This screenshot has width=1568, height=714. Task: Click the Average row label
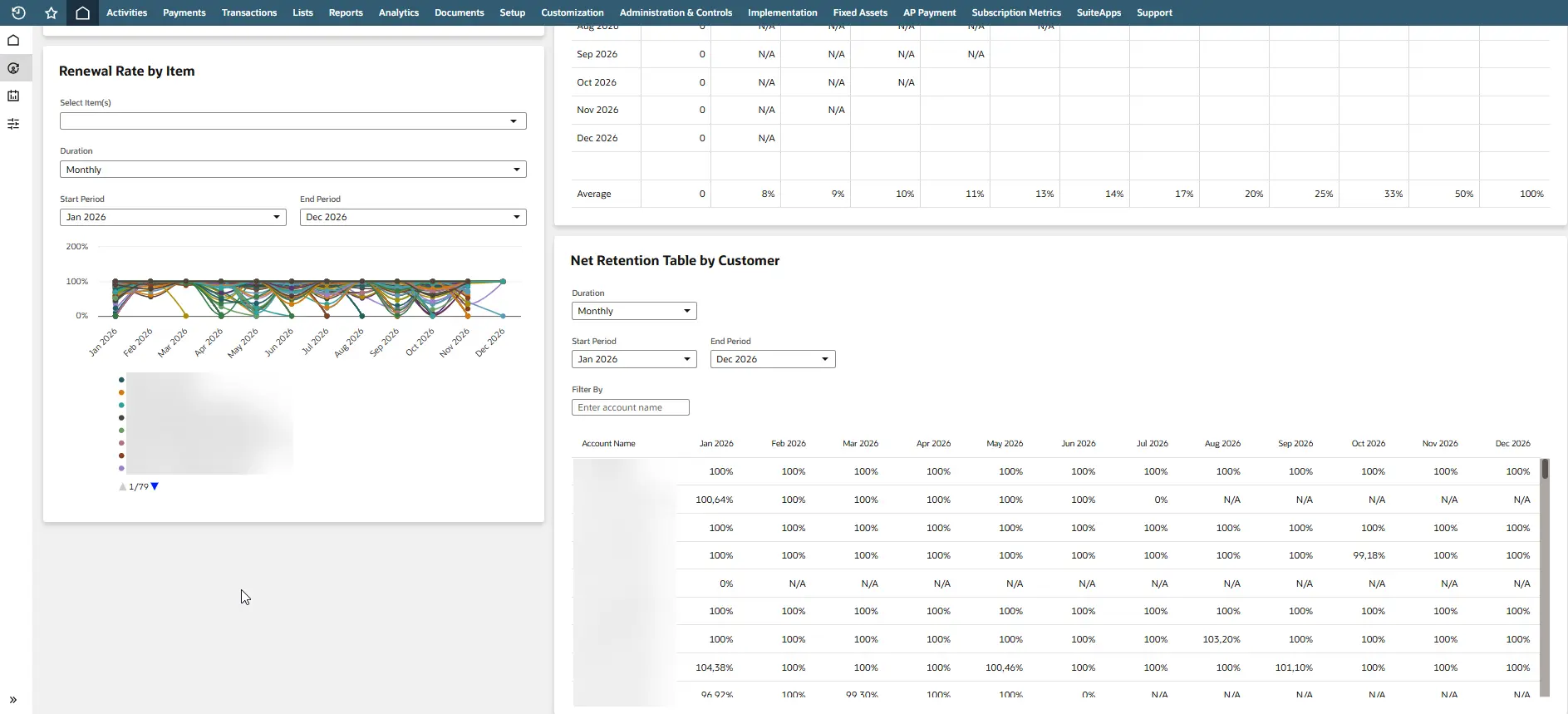pos(594,194)
